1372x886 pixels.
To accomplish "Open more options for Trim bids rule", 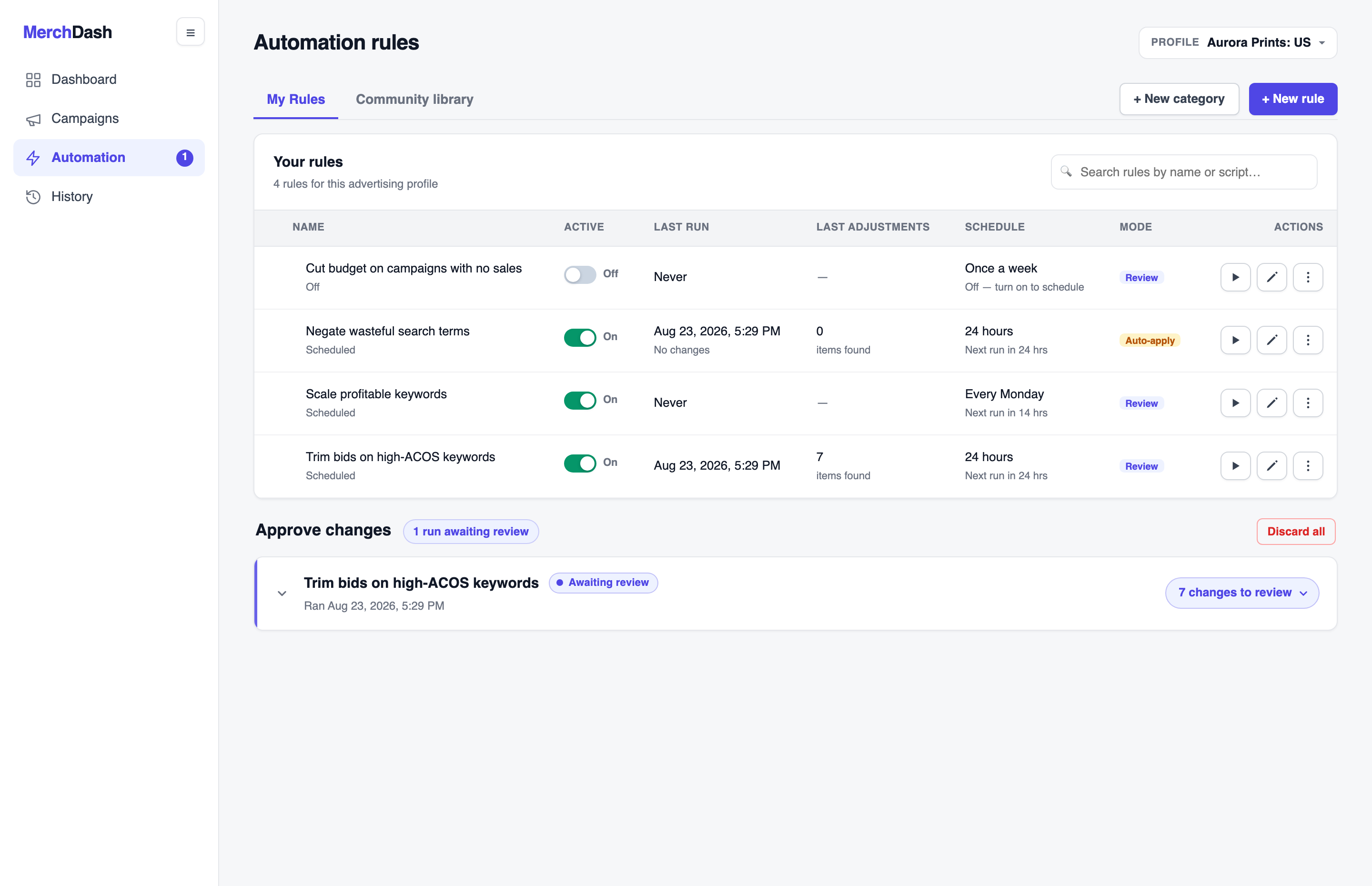I will point(1308,465).
